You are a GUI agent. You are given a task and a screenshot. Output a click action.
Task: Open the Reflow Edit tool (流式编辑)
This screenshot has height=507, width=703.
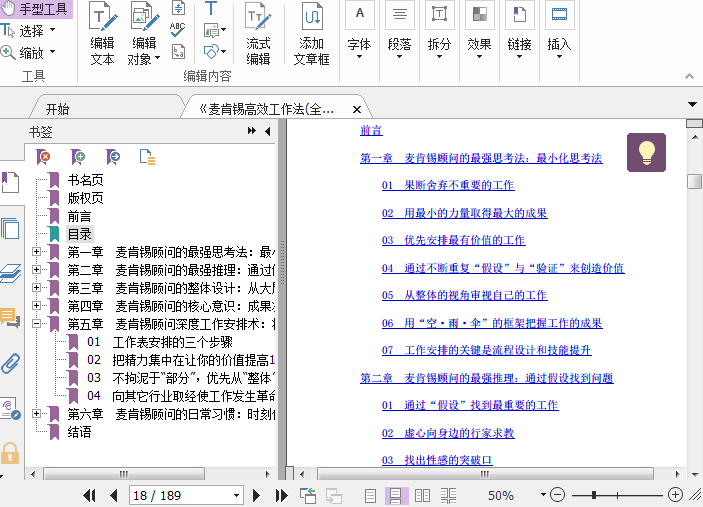(258, 34)
